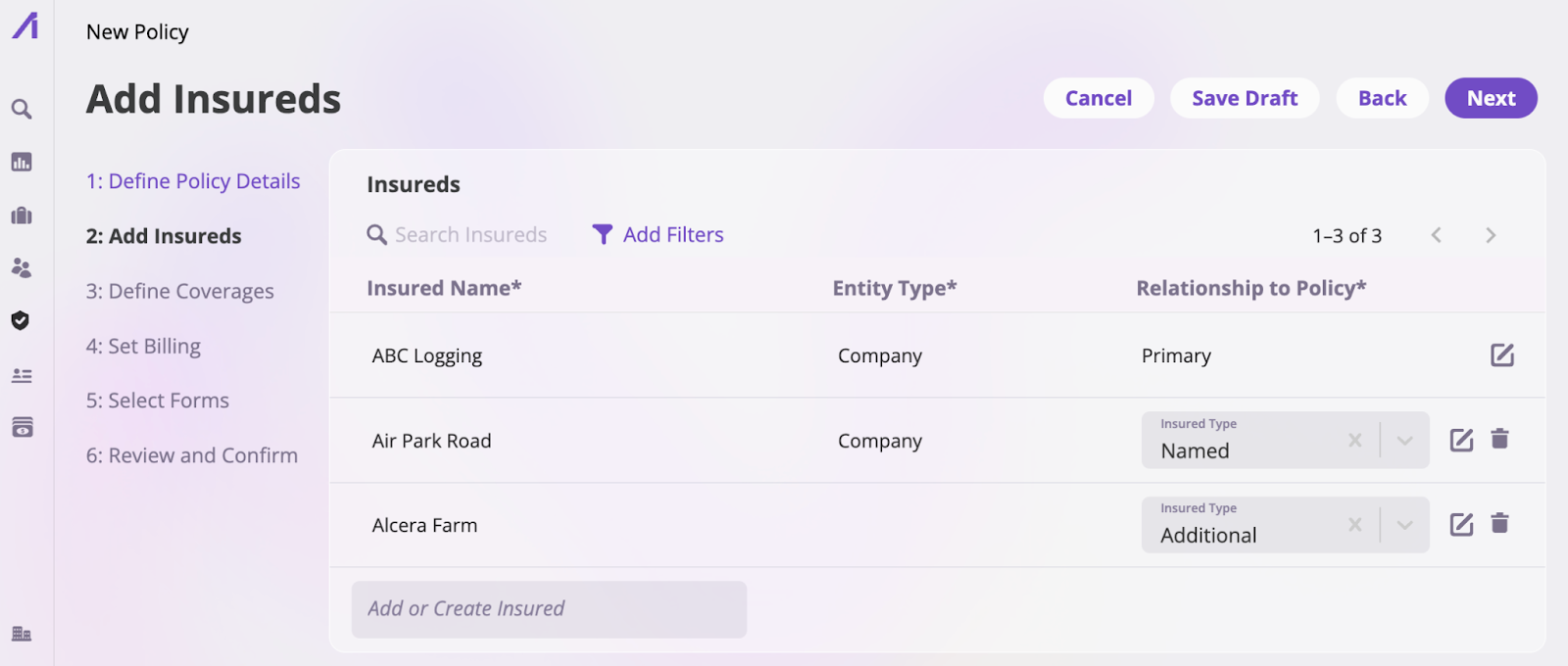Open search from the sidebar magnifier icon

(22, 109)
